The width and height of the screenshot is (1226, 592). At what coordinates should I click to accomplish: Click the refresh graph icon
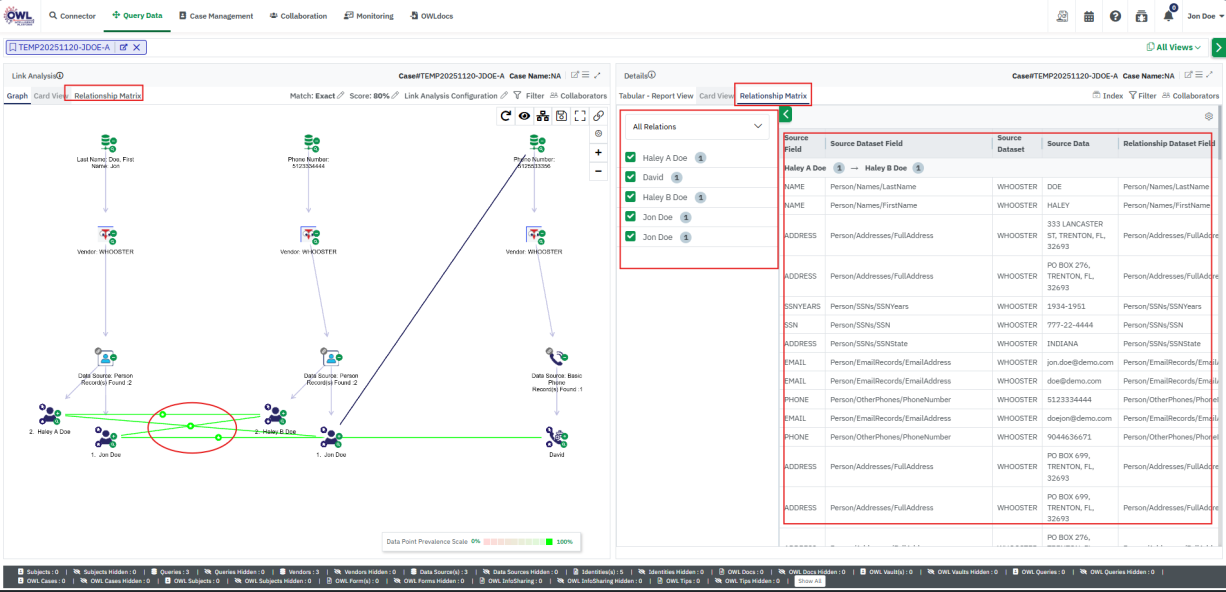pos(507,116)
